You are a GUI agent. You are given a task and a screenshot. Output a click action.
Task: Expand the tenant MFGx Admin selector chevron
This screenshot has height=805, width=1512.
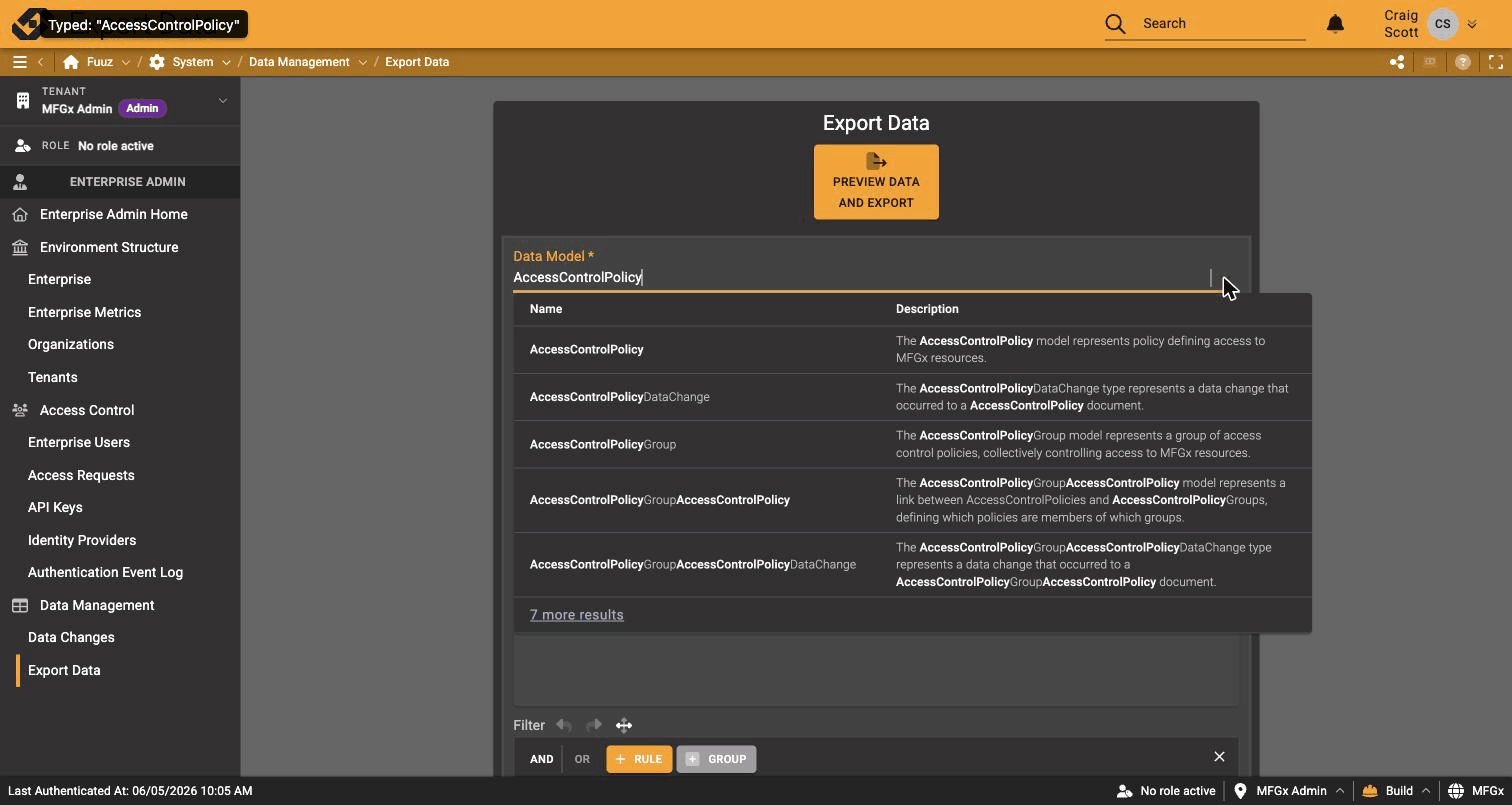click(222, 100)
